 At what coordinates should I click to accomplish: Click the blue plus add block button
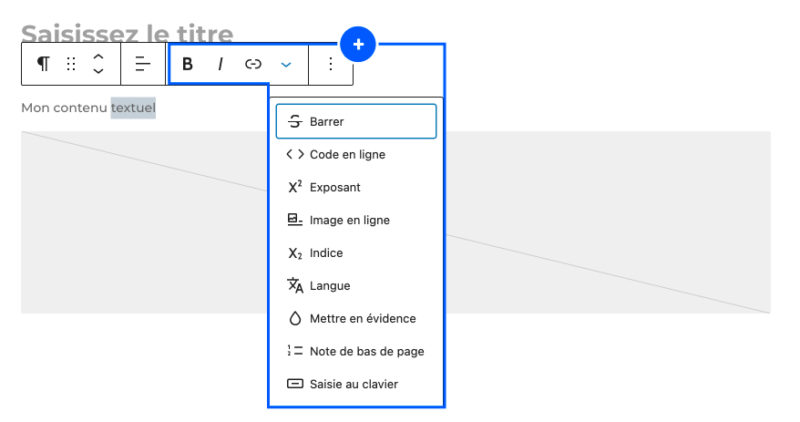coord(358,44)
